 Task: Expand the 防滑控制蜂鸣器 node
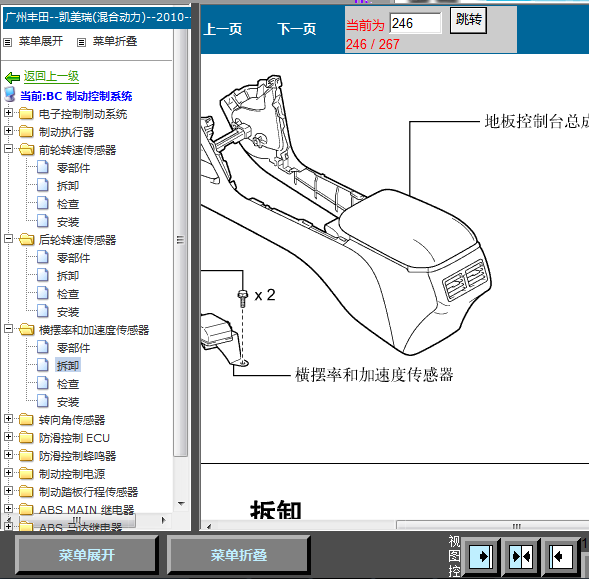pyautogui.click(x=8, y=454)
